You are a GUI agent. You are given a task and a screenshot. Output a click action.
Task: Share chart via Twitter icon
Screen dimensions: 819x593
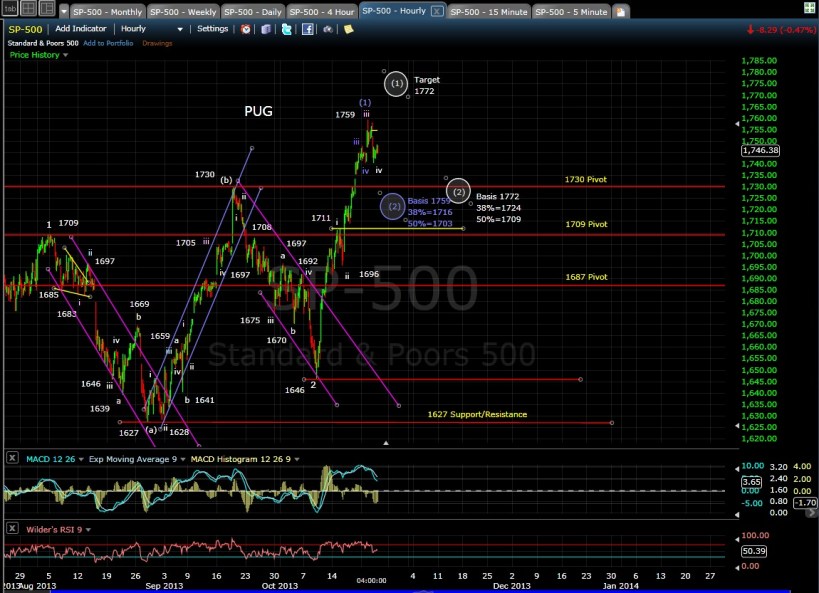287,29
